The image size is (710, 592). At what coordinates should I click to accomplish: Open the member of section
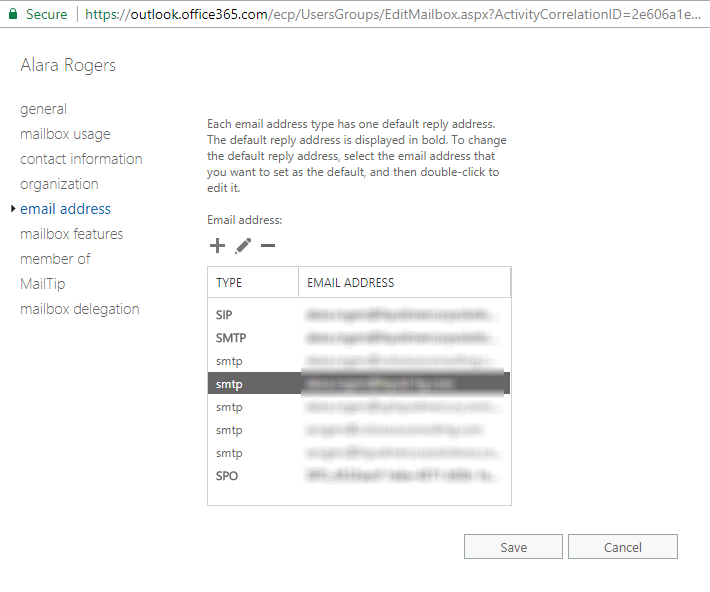point(55,258)
